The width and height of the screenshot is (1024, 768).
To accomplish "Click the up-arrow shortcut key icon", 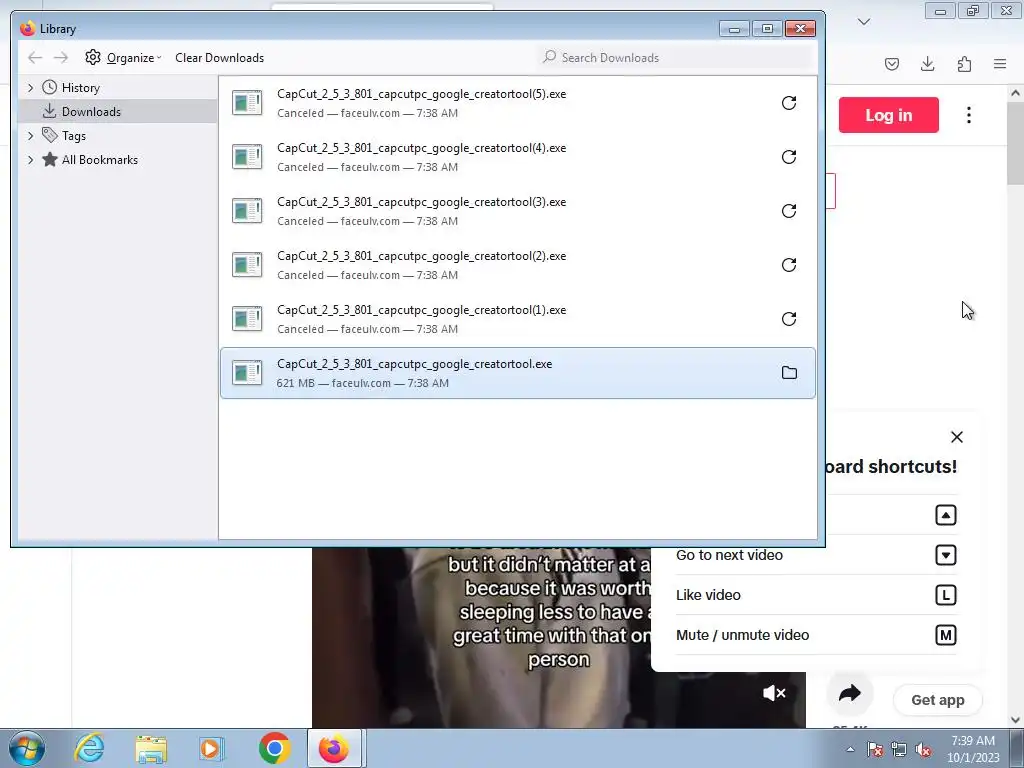I will [x=946, y=515].
